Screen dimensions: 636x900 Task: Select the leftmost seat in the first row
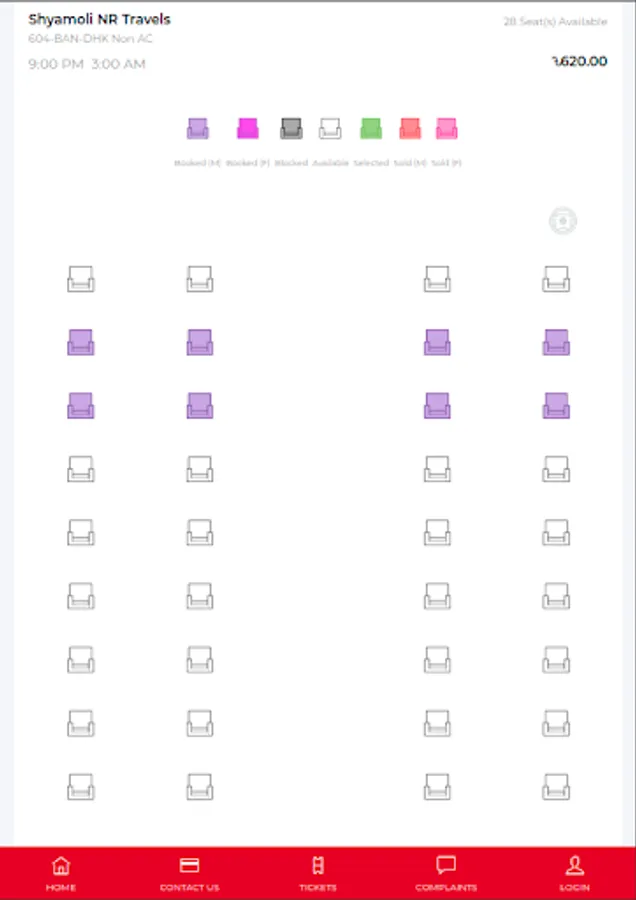pos(81,279)
